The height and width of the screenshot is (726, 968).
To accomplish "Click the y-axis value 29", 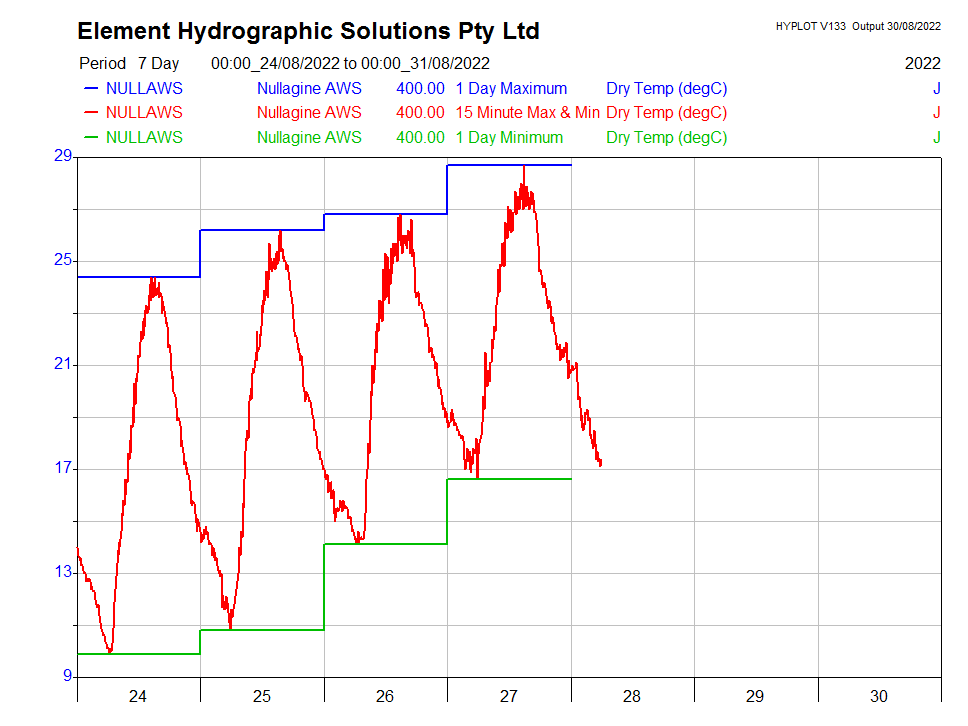I will [x=63, y=156].
